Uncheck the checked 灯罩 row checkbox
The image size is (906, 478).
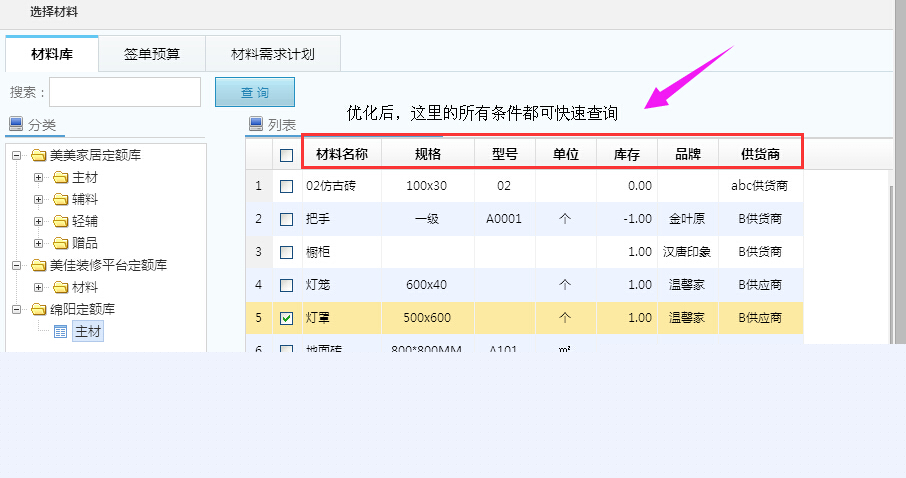(x=287, y=318)
